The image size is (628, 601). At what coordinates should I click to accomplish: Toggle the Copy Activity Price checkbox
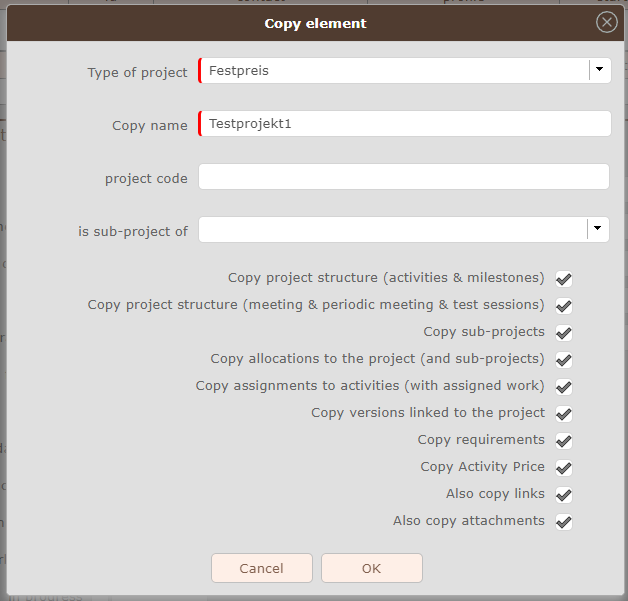564,468
